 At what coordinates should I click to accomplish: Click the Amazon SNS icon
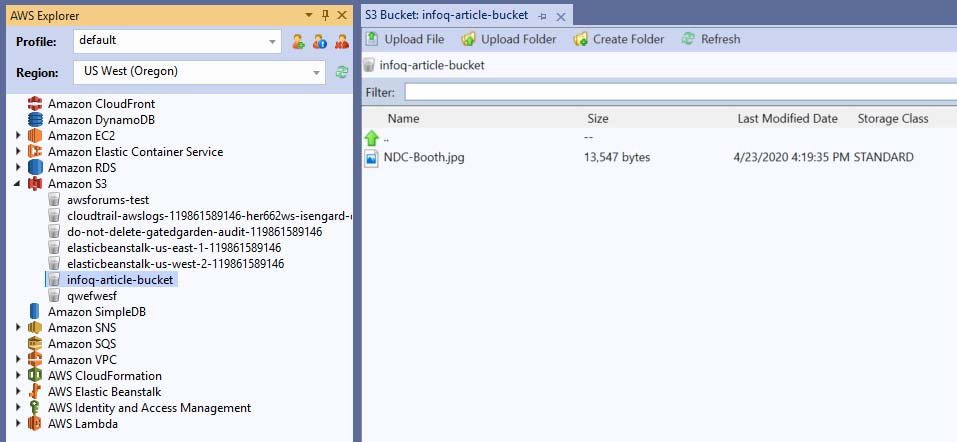coord(35,328)
